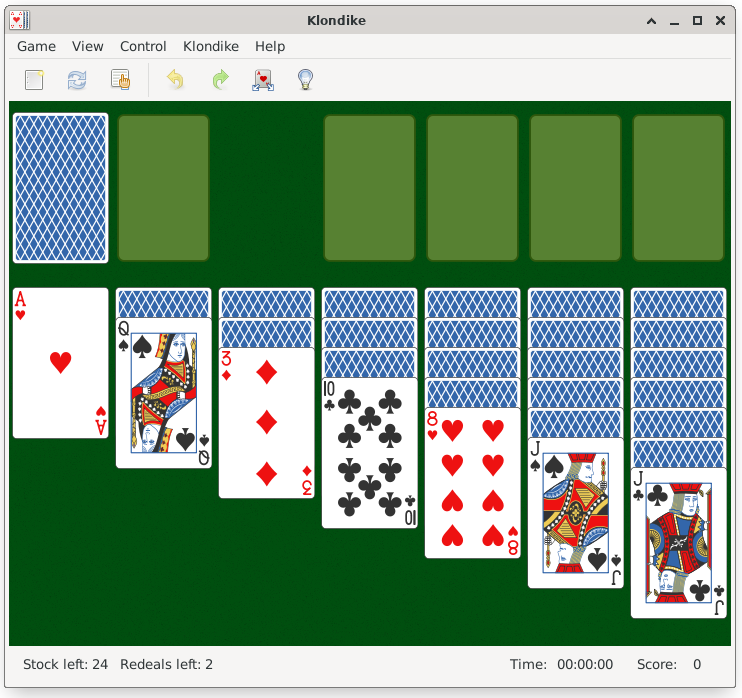Expand the Control menu

pos(143,46)
